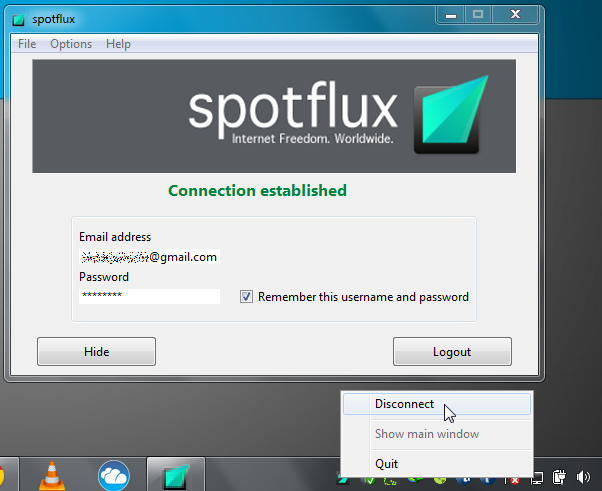Click the Hide button
Screen dimensions: 602x491
(96, 352)
